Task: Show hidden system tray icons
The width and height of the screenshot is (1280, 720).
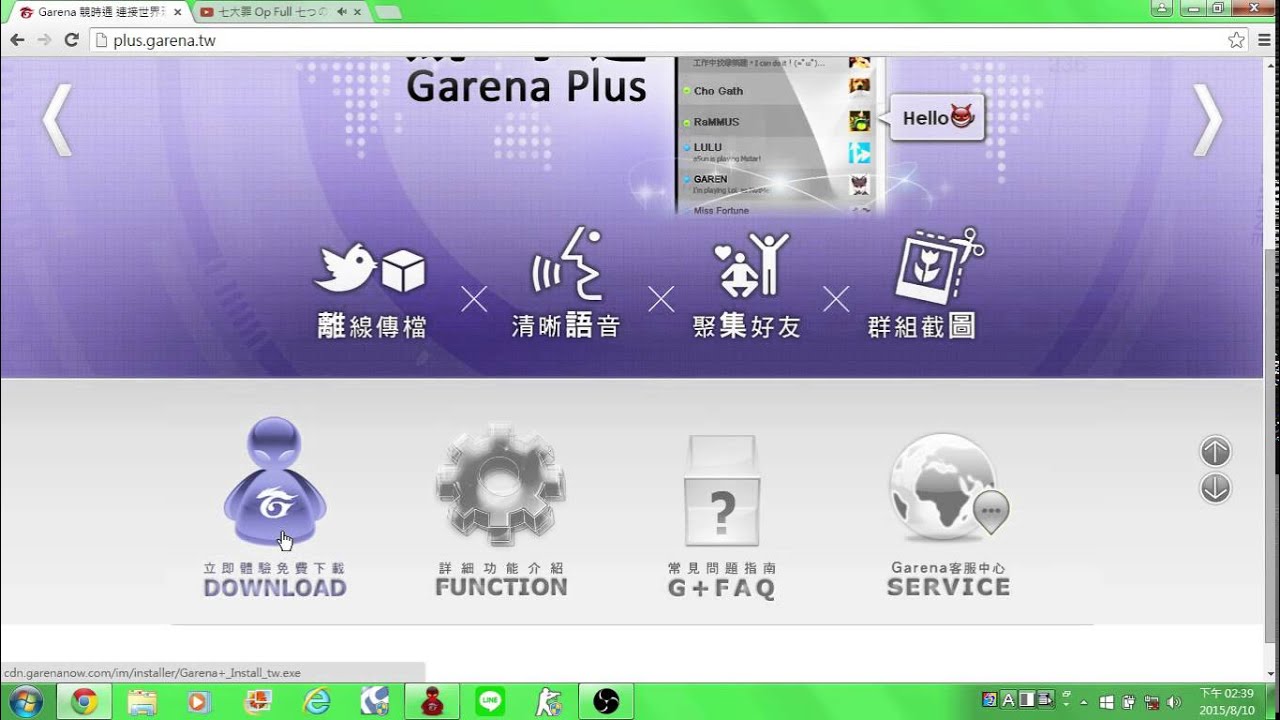Action: (1084, 702)
